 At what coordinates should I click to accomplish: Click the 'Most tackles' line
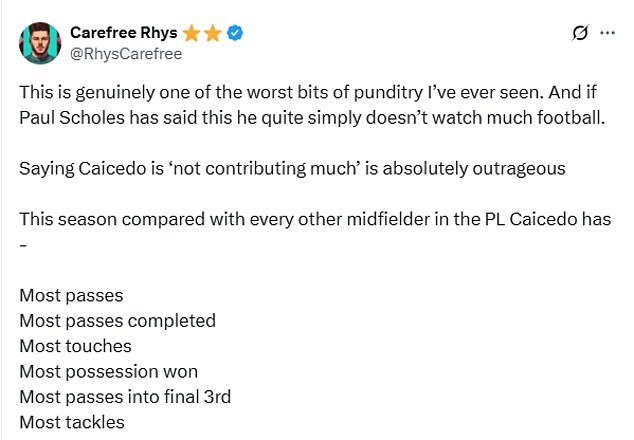(72, 422)
